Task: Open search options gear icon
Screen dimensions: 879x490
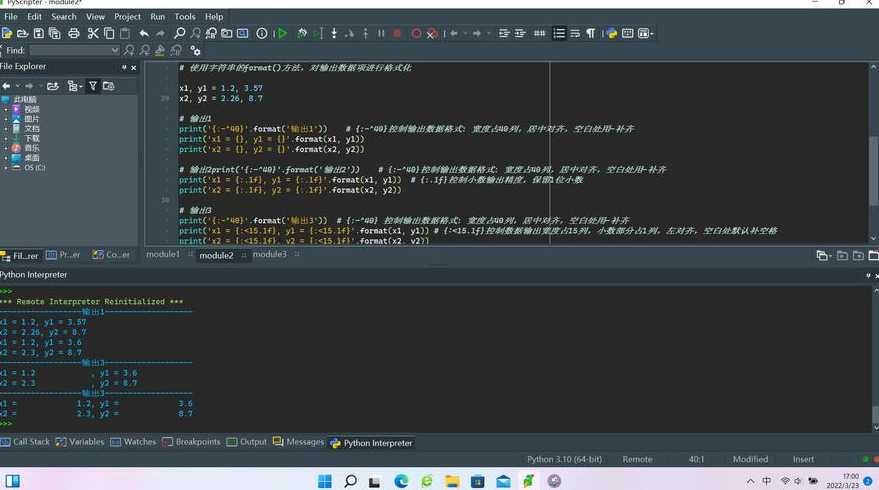Action: [x=195, y=50]
